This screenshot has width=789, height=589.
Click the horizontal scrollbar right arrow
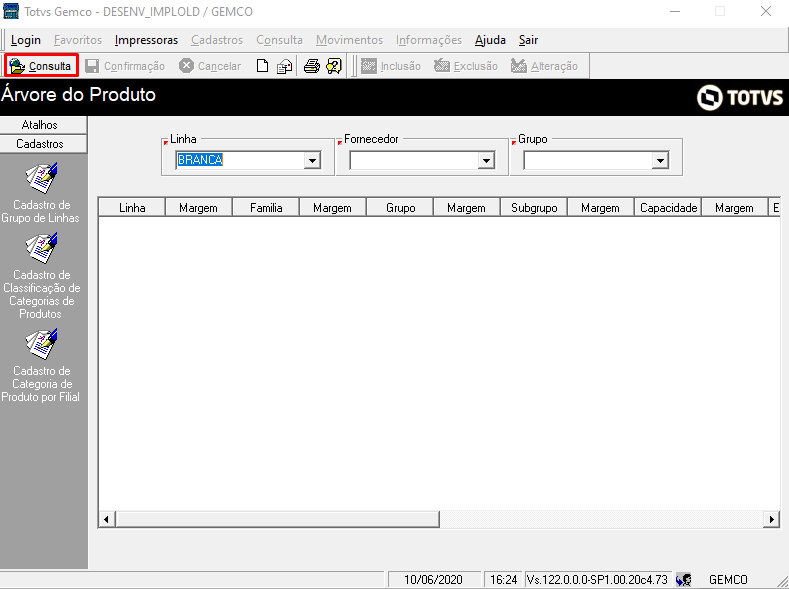pyautogui.click(x=771, y=519)
